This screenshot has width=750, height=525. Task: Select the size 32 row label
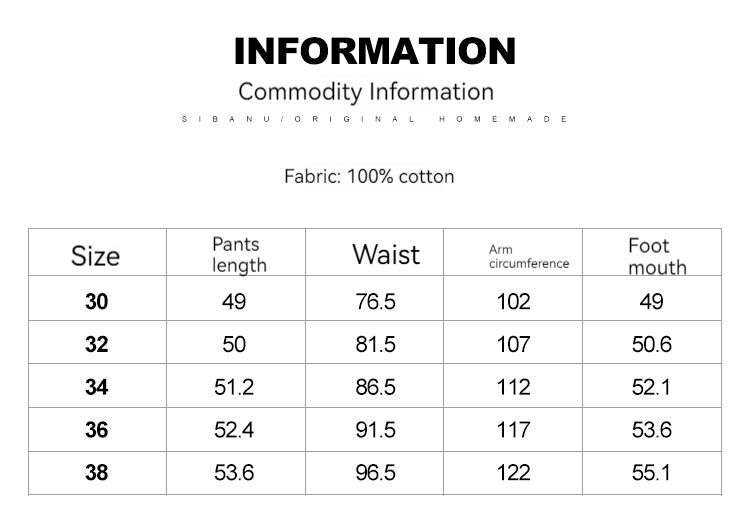coord(96,345)
